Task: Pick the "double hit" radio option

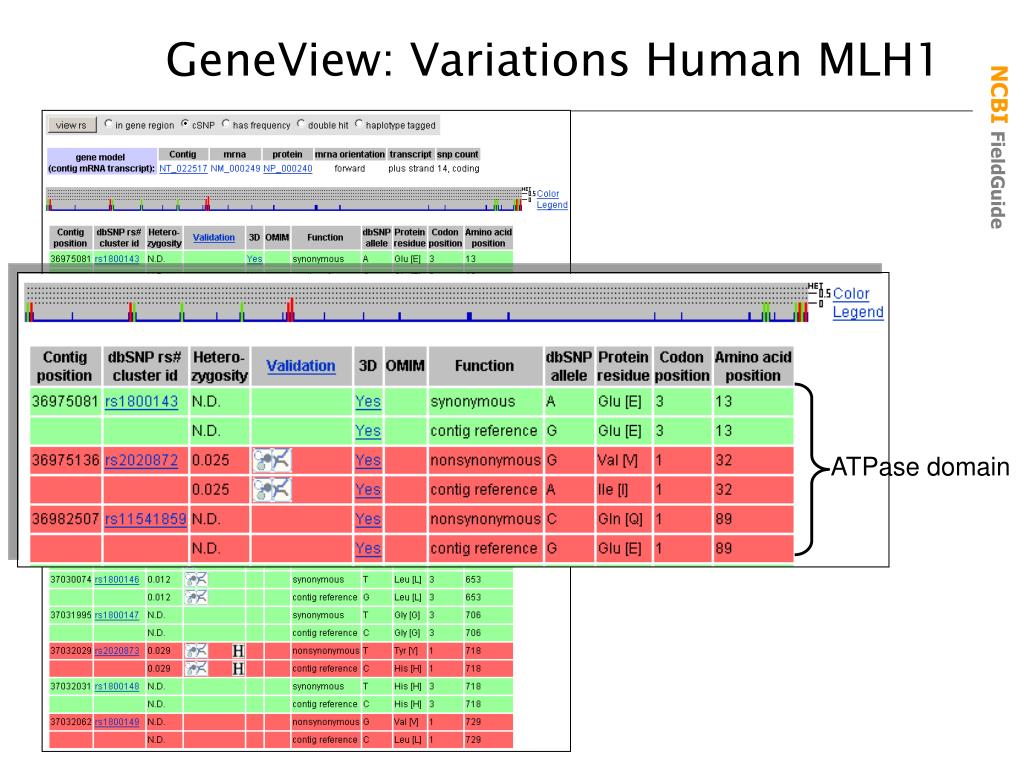Action: pos(301,123)
